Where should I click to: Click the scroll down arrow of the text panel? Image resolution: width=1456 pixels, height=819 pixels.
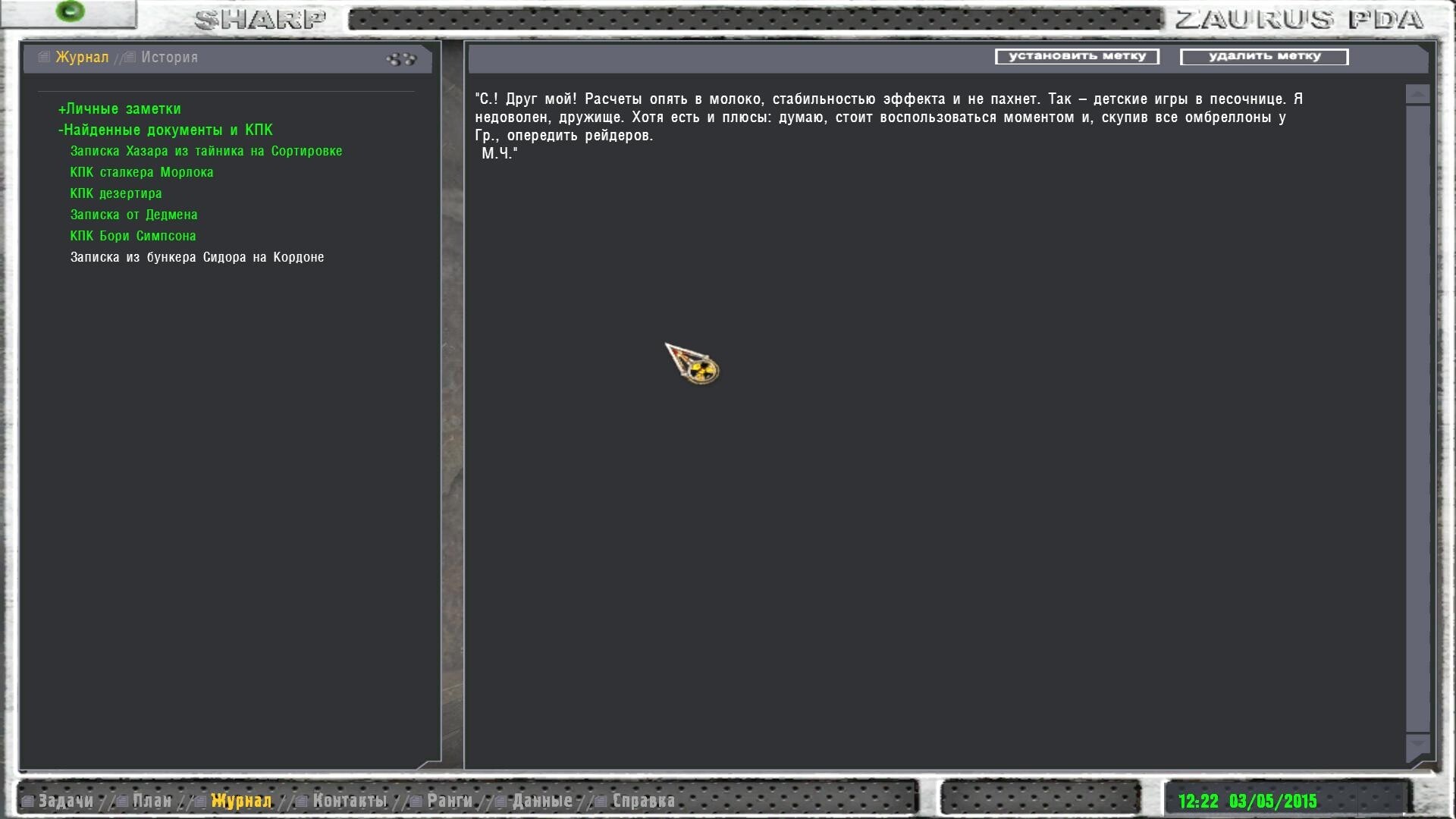tap(1417, 744)
